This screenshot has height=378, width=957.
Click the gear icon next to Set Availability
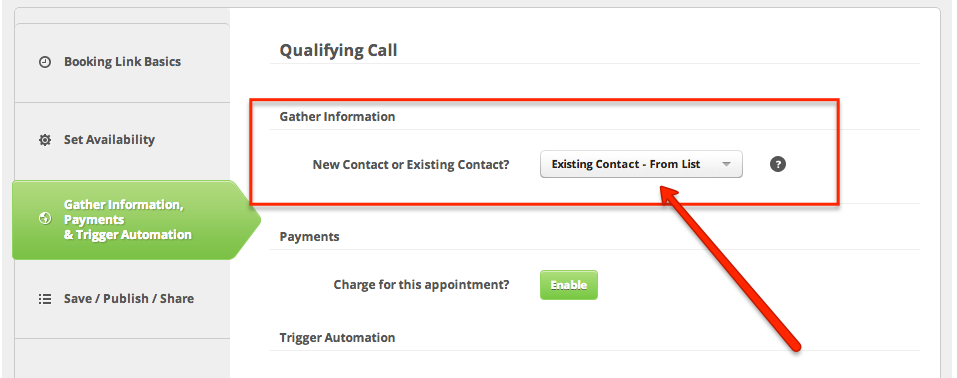click(x=45, y=140)
